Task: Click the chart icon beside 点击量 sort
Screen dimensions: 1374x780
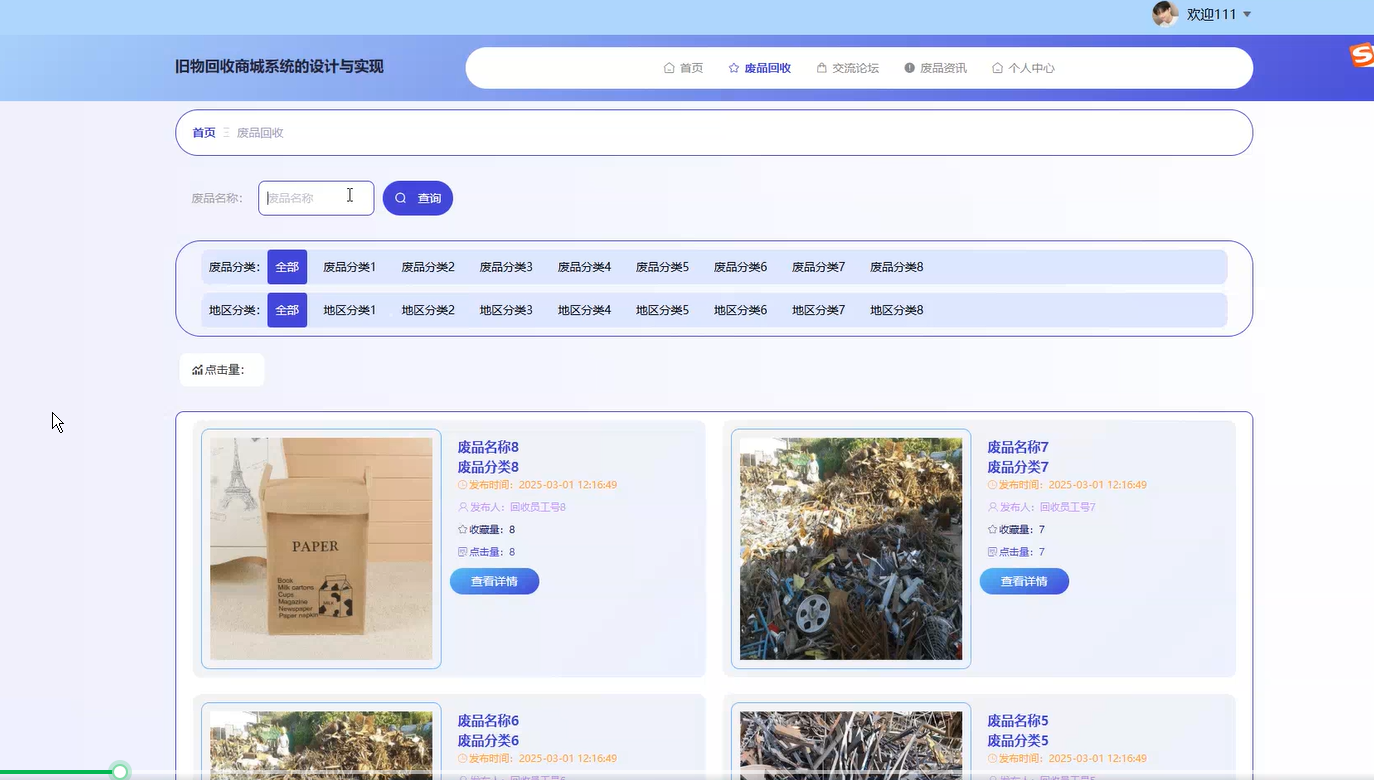Action: [x=197, y=370]
